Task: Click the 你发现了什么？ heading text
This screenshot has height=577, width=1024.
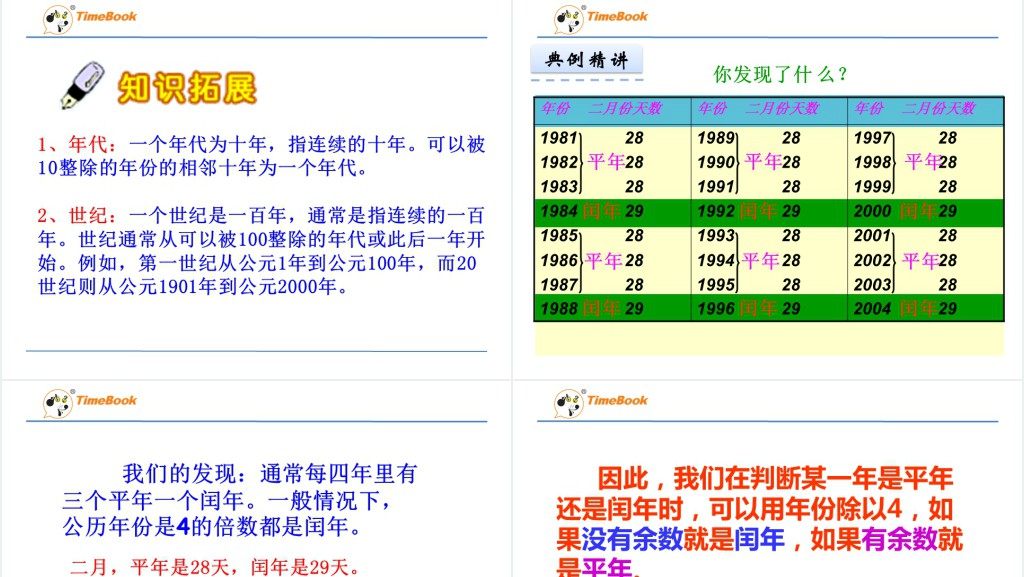Action: 781,74
